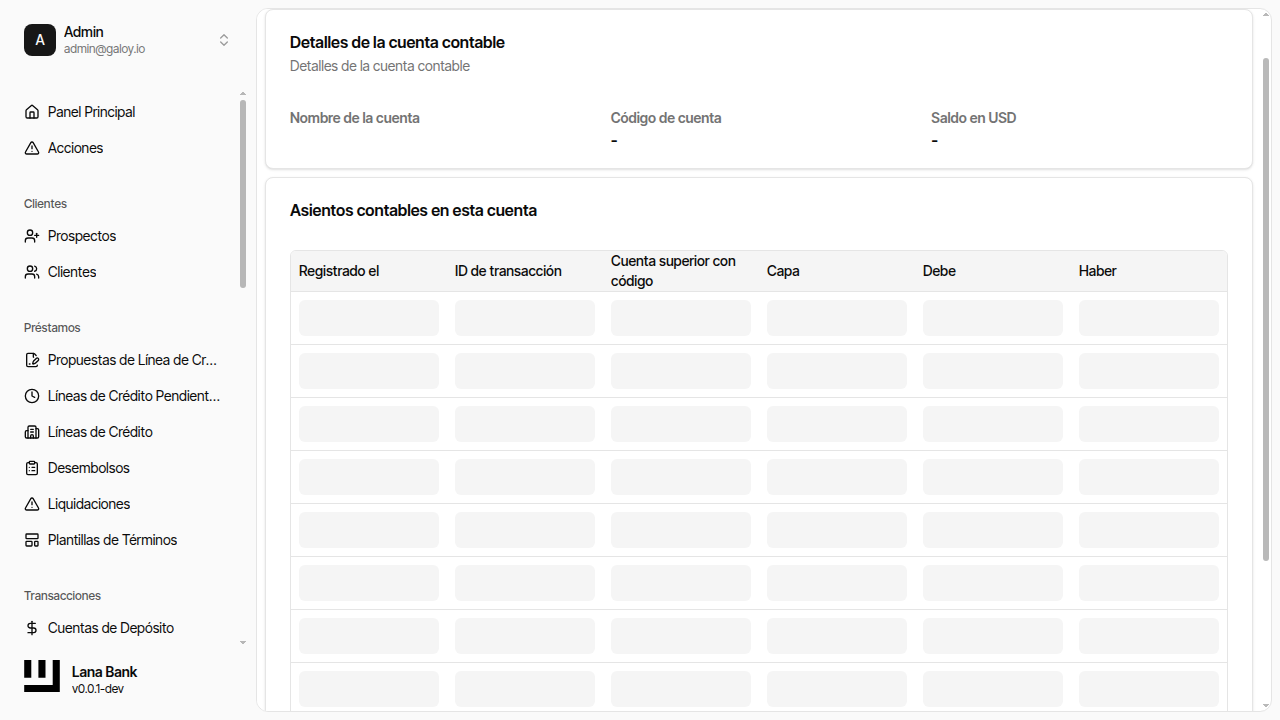
Task: Click the Clientes people icon
Action: tap(32, 272)
